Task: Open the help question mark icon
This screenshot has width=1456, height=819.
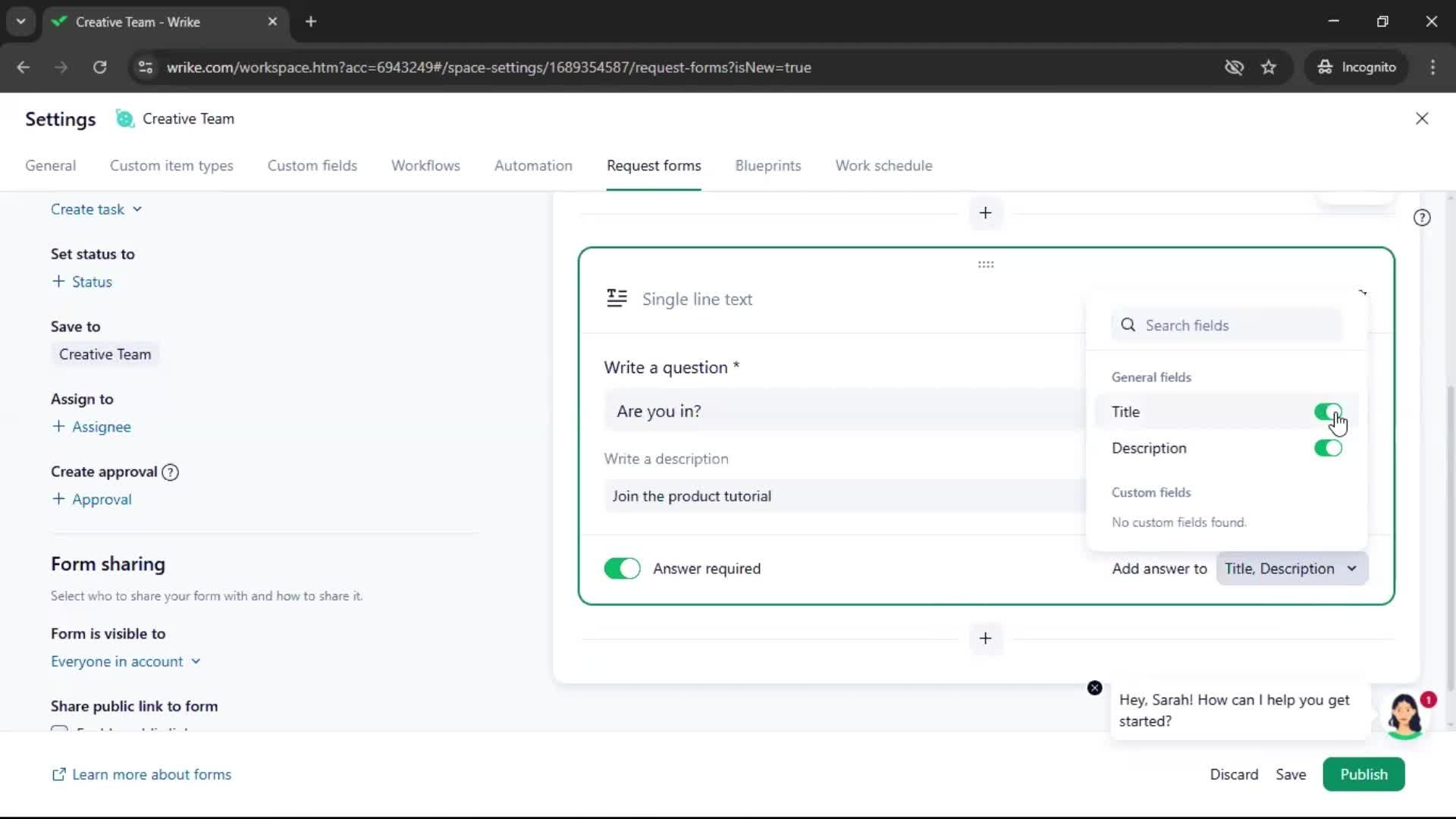Action: [1422, 218]
